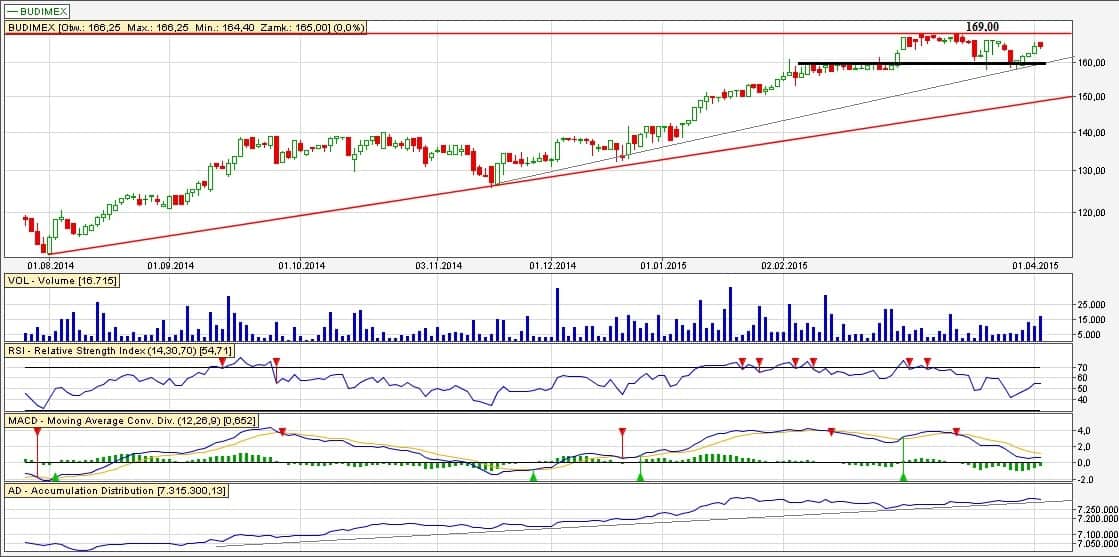The width and height of the screenshot is (1119, 557).
Task: Select the last red marker on RSI line
Action: click(928, 361)
